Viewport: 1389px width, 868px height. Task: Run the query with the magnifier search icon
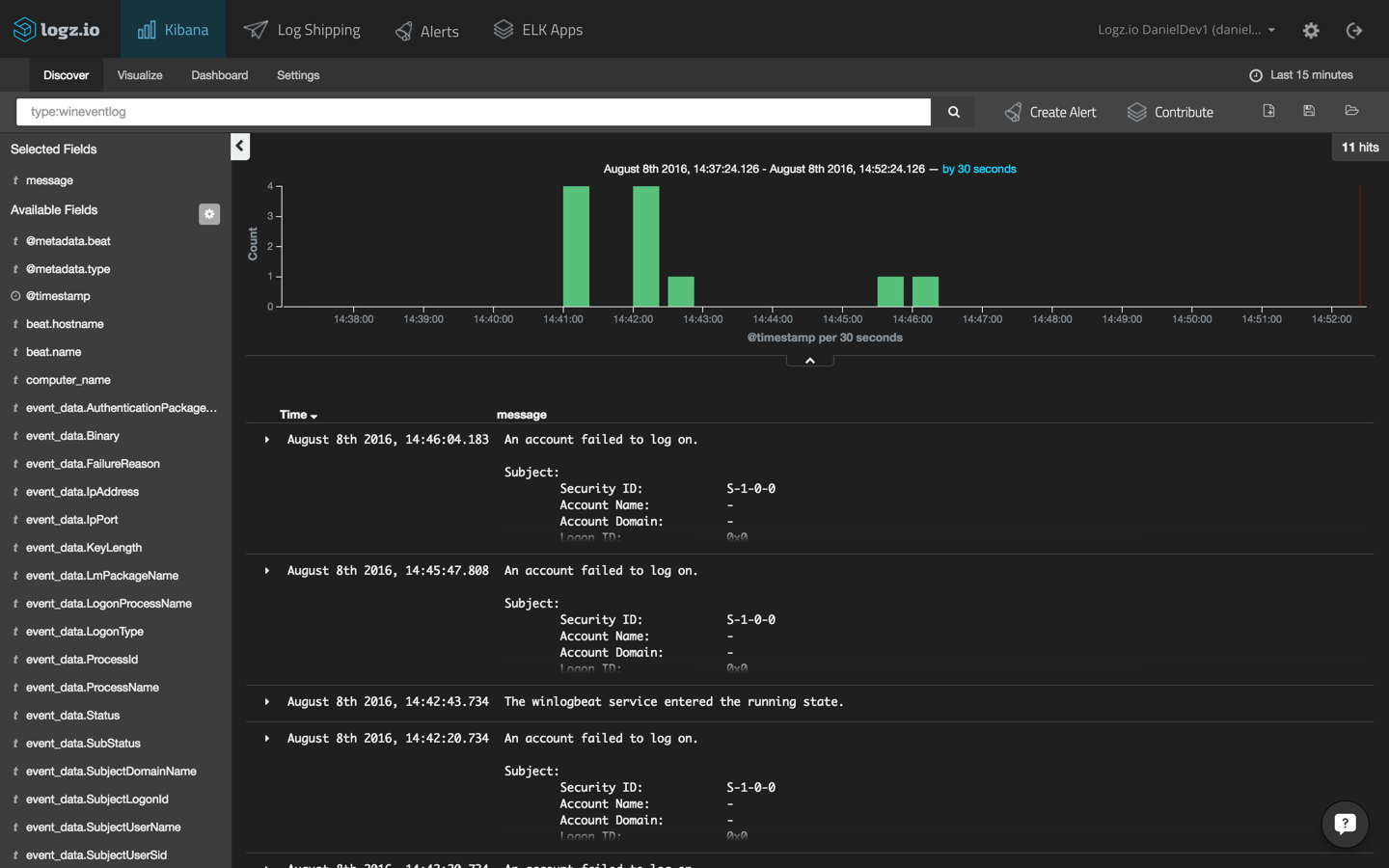pos(952,112)
